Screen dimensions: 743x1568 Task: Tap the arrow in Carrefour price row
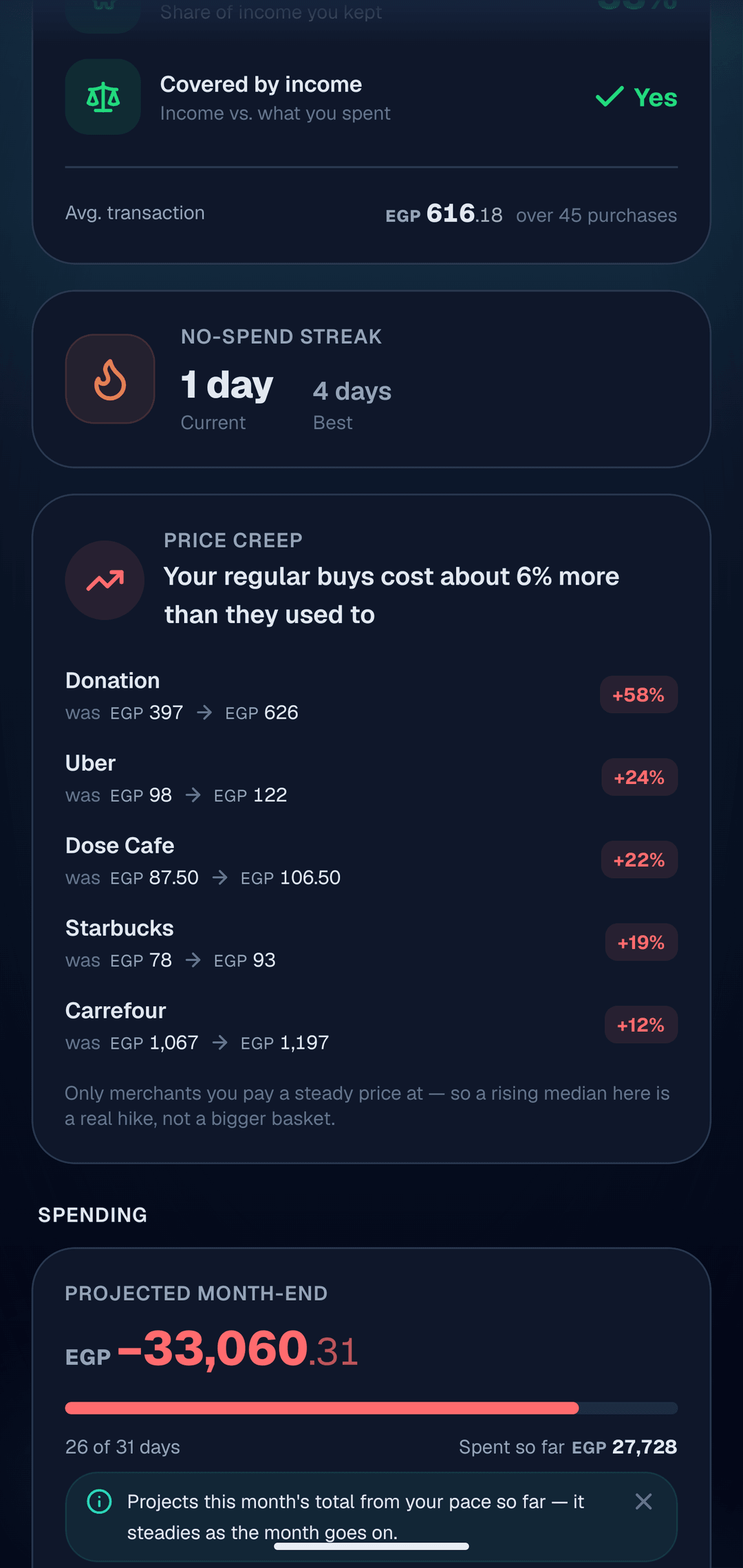tap(219, 1043)
